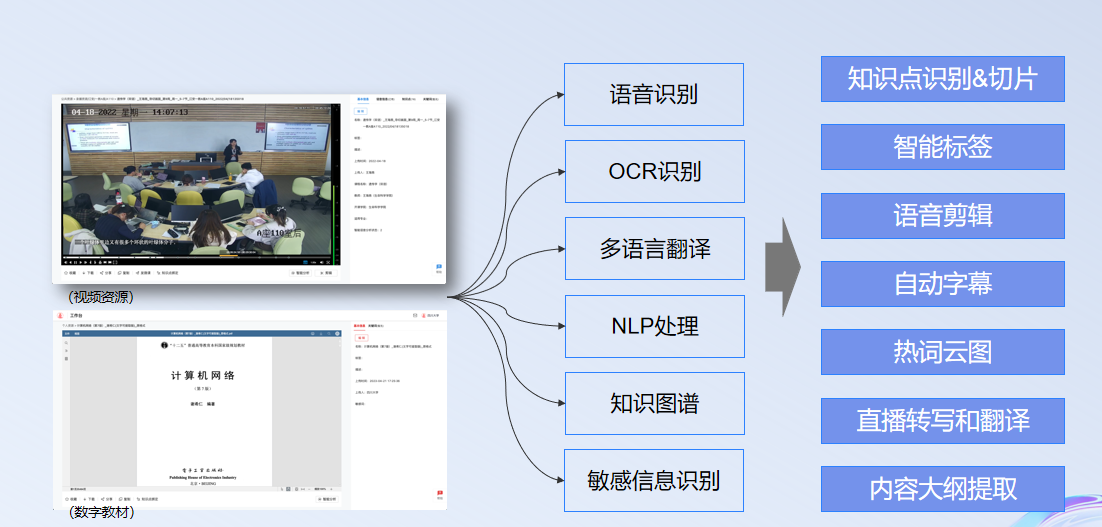Select the 自动字幕 blue block

click(x=942, y=284)
